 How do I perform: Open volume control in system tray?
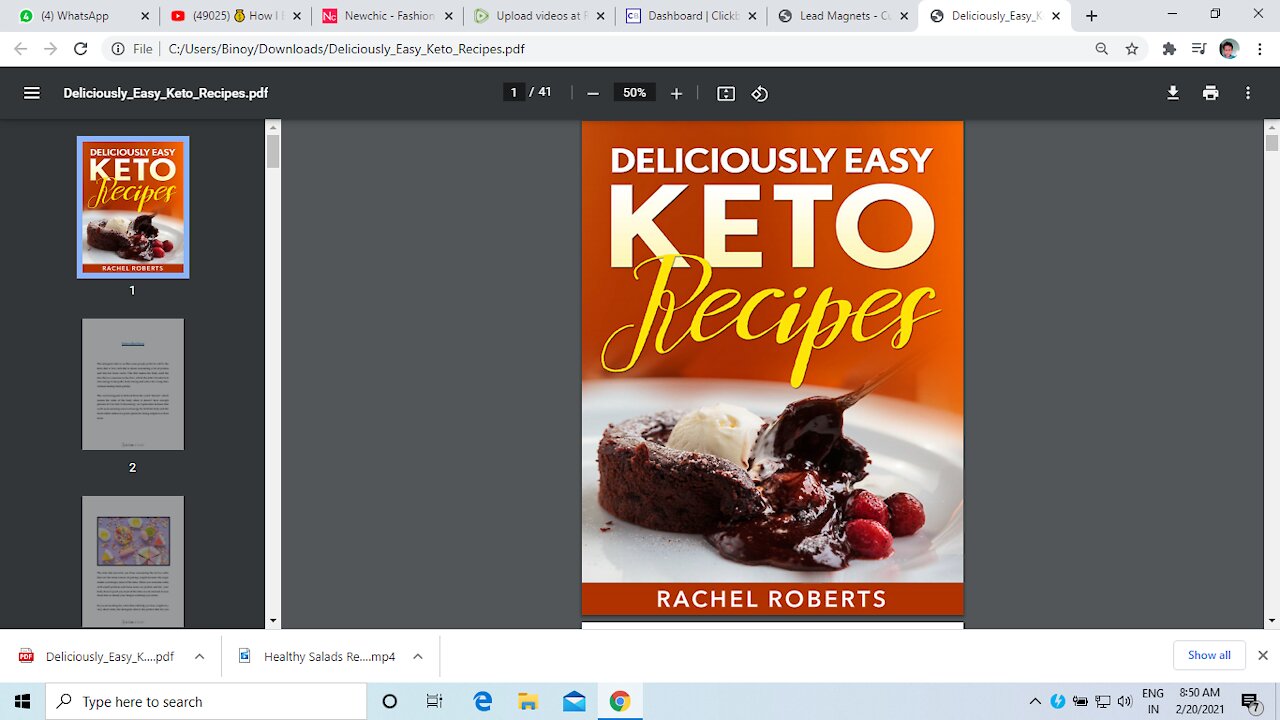[x=1124, y=701]
